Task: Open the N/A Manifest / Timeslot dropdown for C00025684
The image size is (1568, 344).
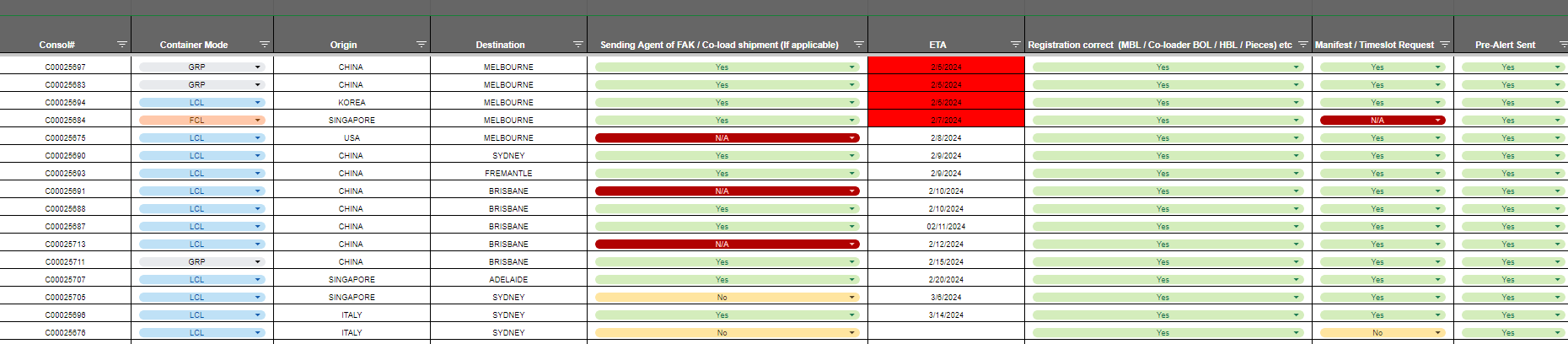Action: (1383, 120)
